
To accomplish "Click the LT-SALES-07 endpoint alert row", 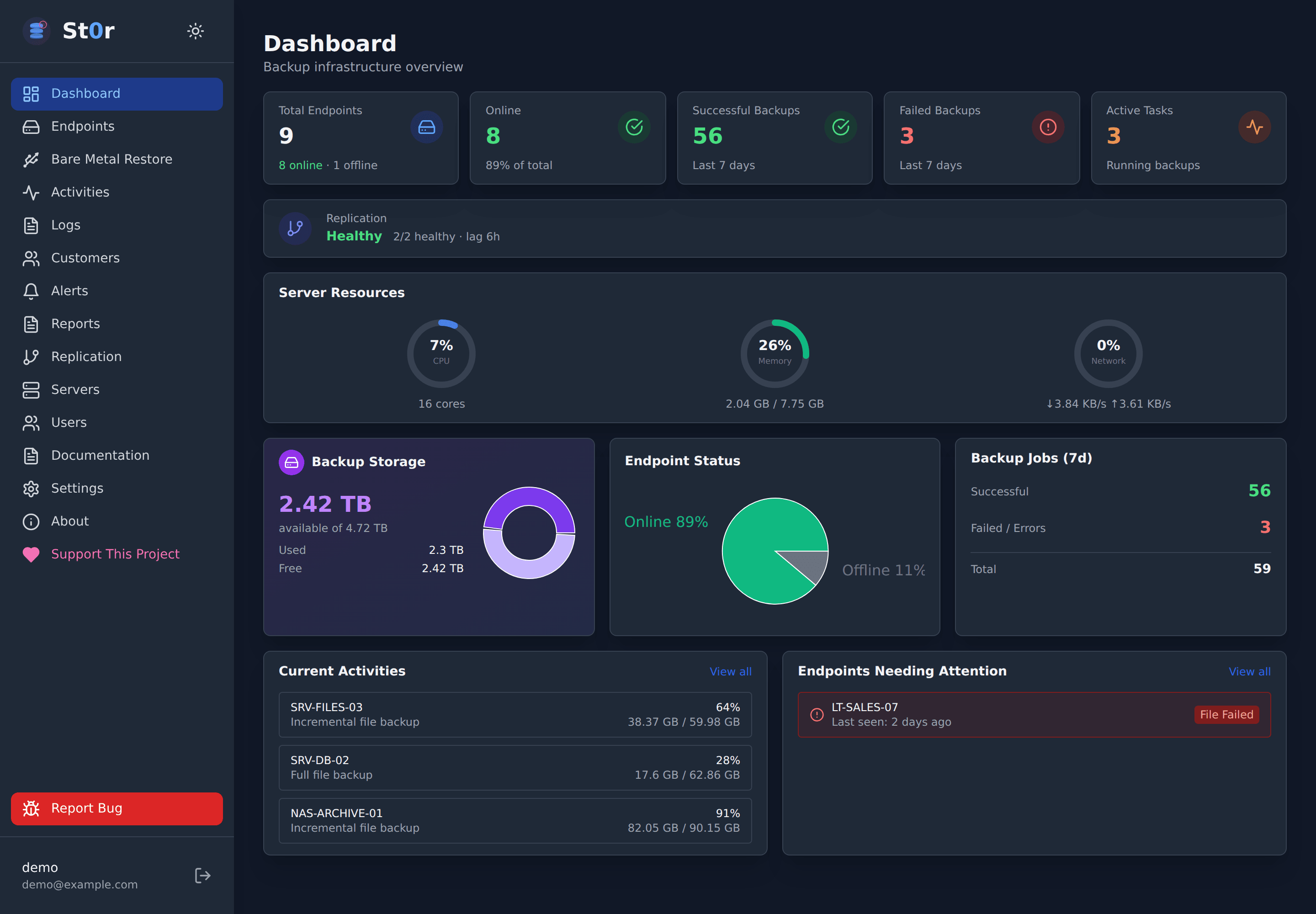I will [1034, 715].
